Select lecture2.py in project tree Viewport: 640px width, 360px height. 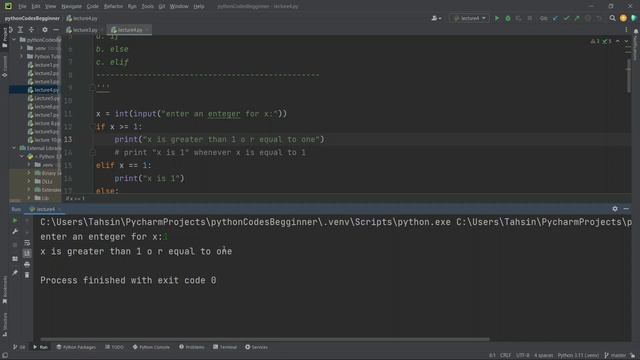click(x=44, y=73)
